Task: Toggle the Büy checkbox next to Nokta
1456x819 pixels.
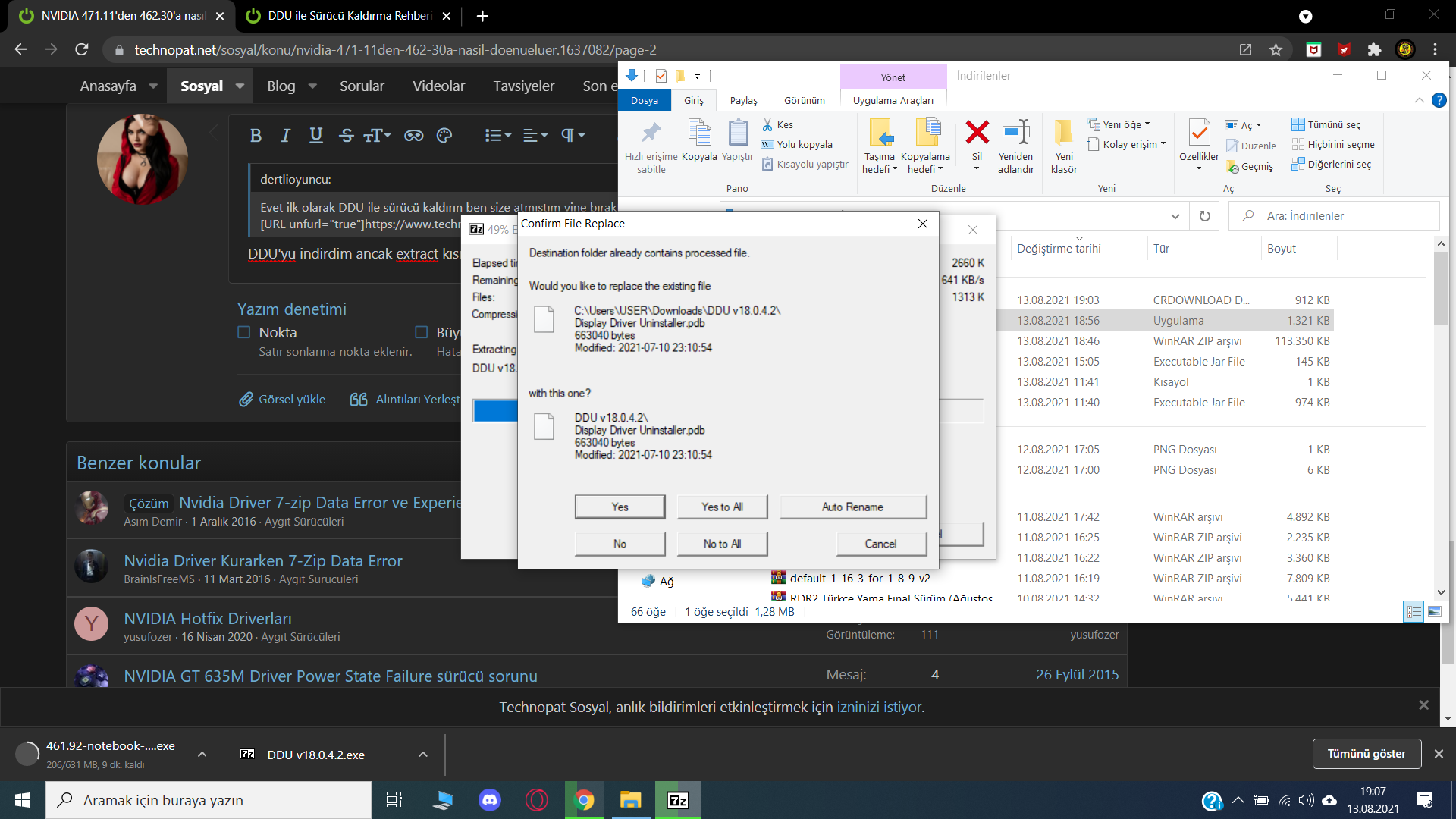Action: 422,332
